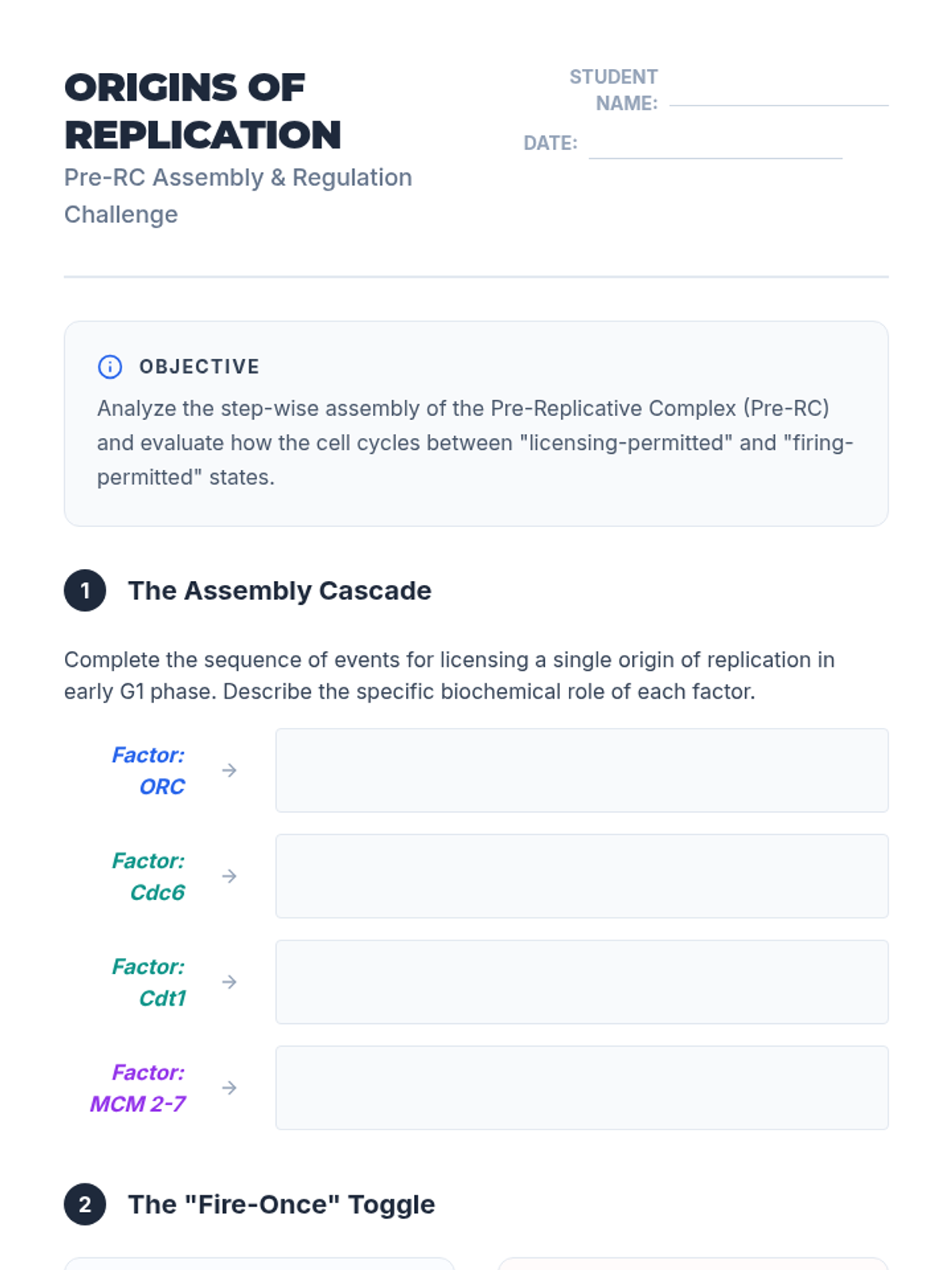Click the ORC answer box
Screen dimensions: 952x1270
point(582,771)
